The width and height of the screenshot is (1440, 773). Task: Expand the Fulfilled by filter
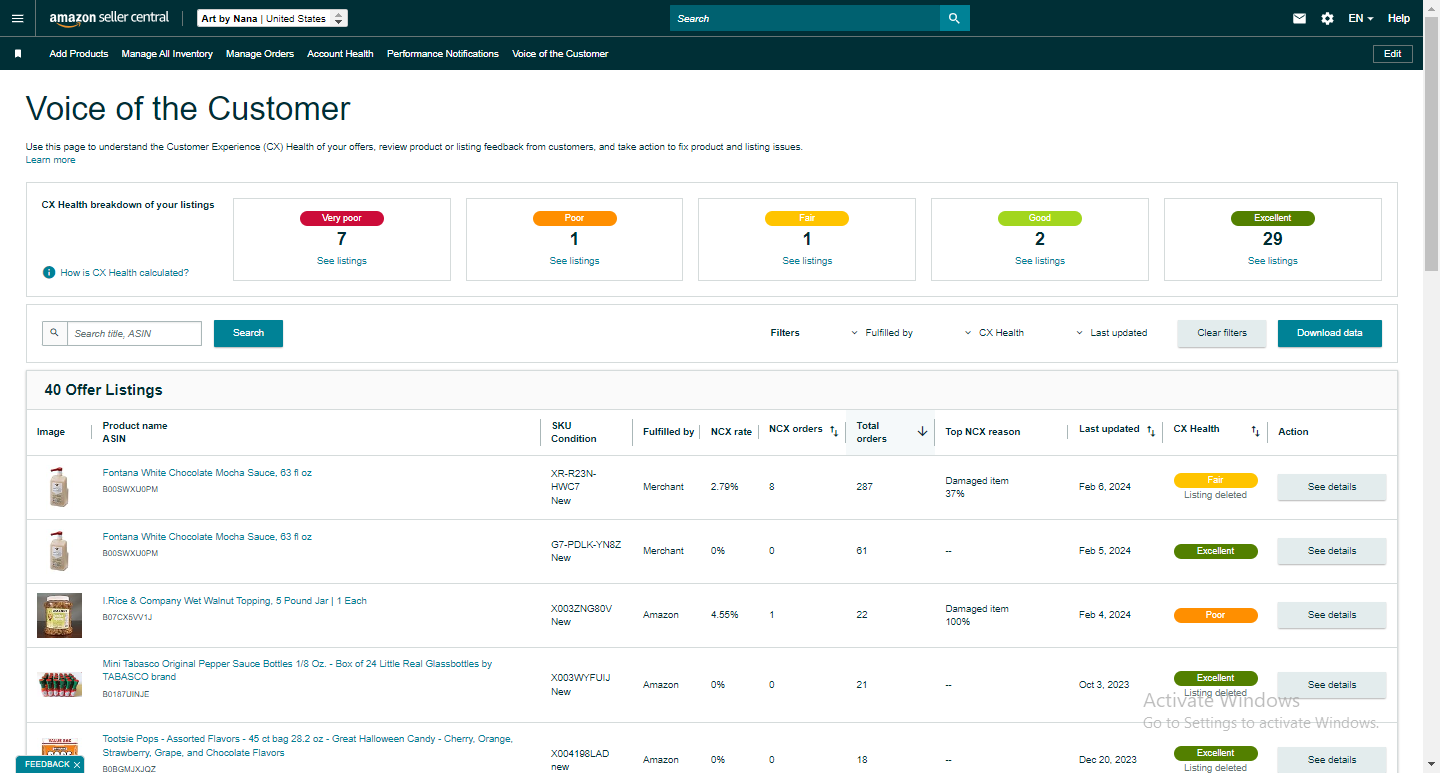point(882,333)
